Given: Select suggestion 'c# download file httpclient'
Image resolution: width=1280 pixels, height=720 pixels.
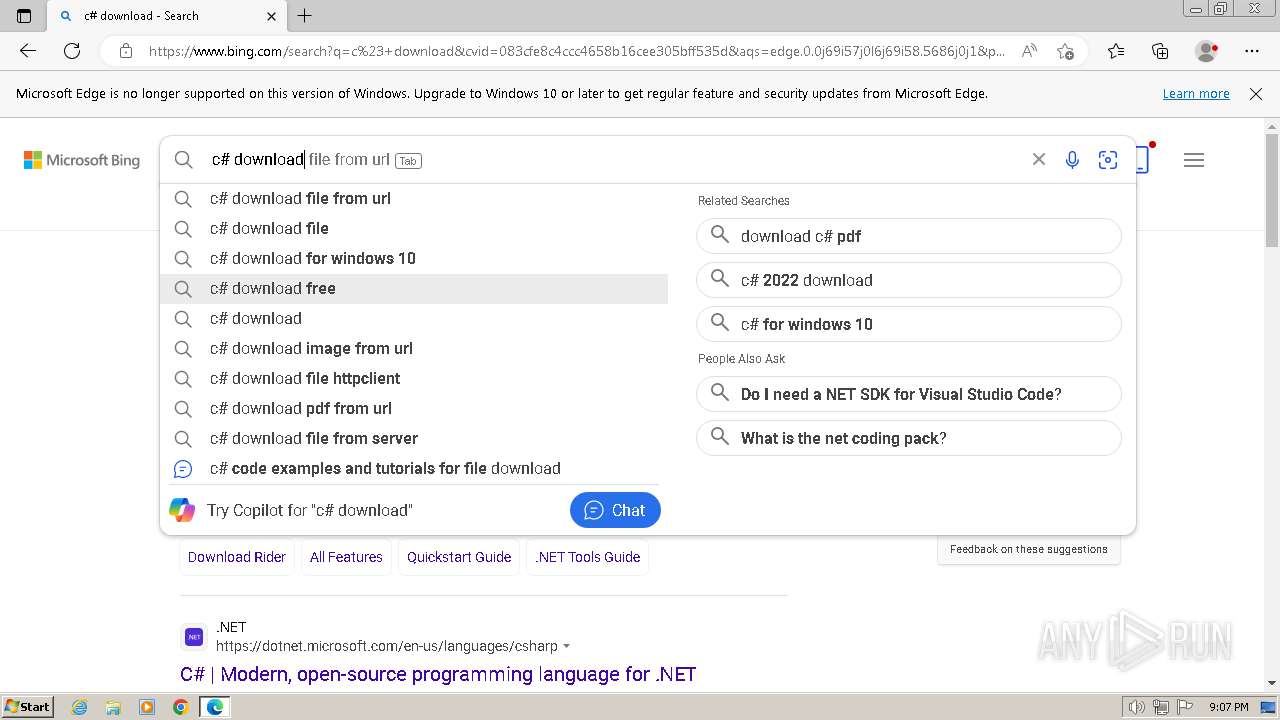Looking at the screenshot, I should coord(414,378).
